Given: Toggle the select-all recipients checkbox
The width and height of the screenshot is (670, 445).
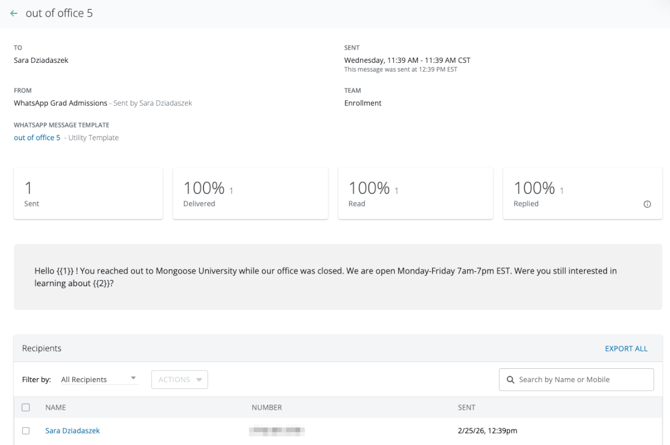Looking at the screenshot, I should pos(26,408).
